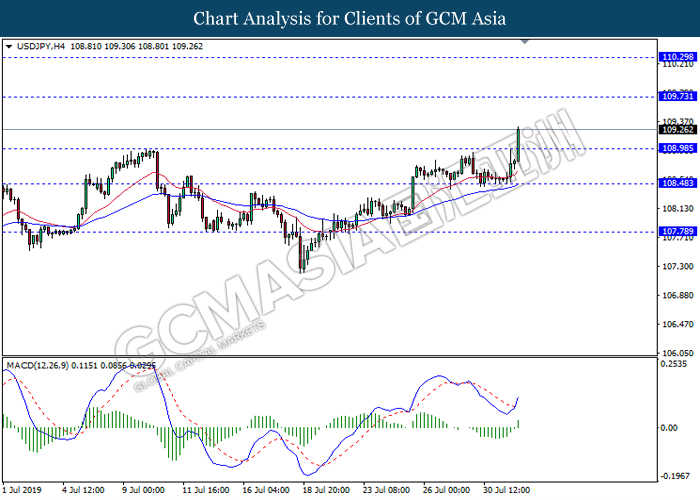This screenshot has width=700, height=500.
Task: Click the 106.880 price axis value
Action: coord(678,296)
